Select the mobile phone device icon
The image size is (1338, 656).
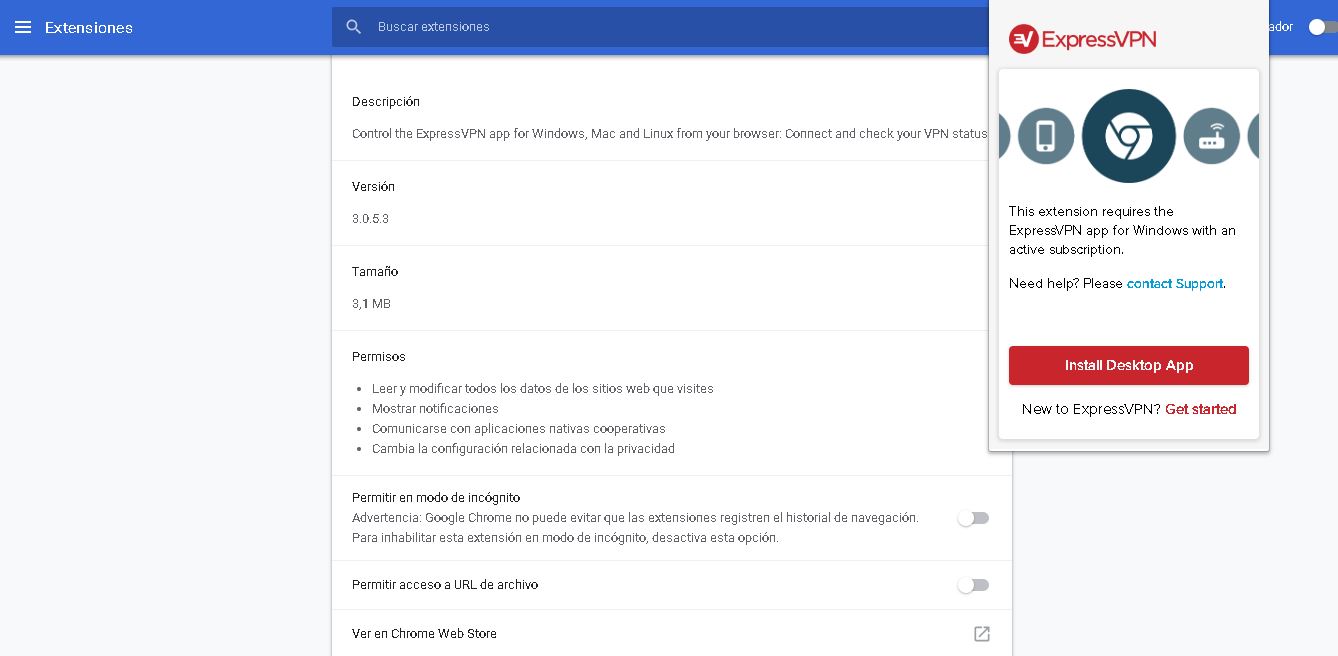[1046, 135]
